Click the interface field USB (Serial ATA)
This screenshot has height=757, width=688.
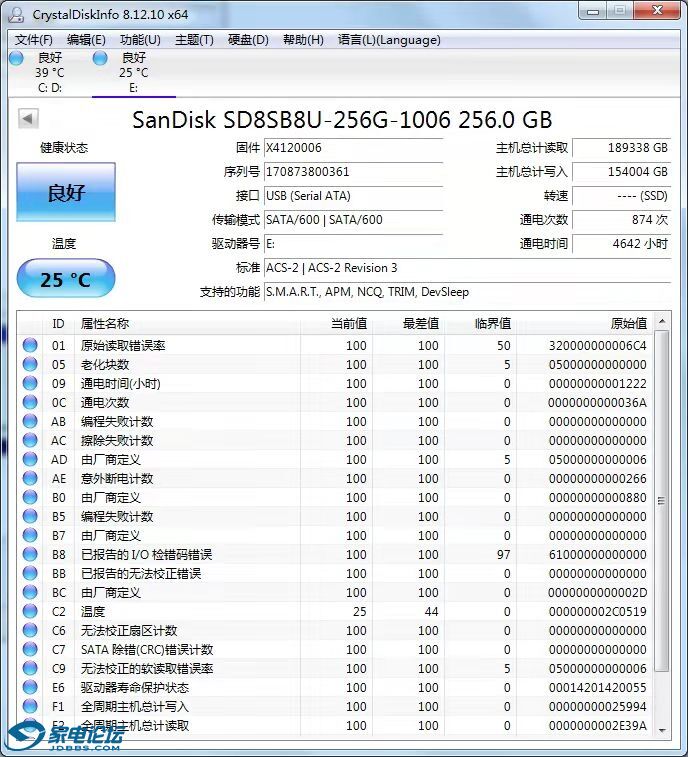coord(353,196)
